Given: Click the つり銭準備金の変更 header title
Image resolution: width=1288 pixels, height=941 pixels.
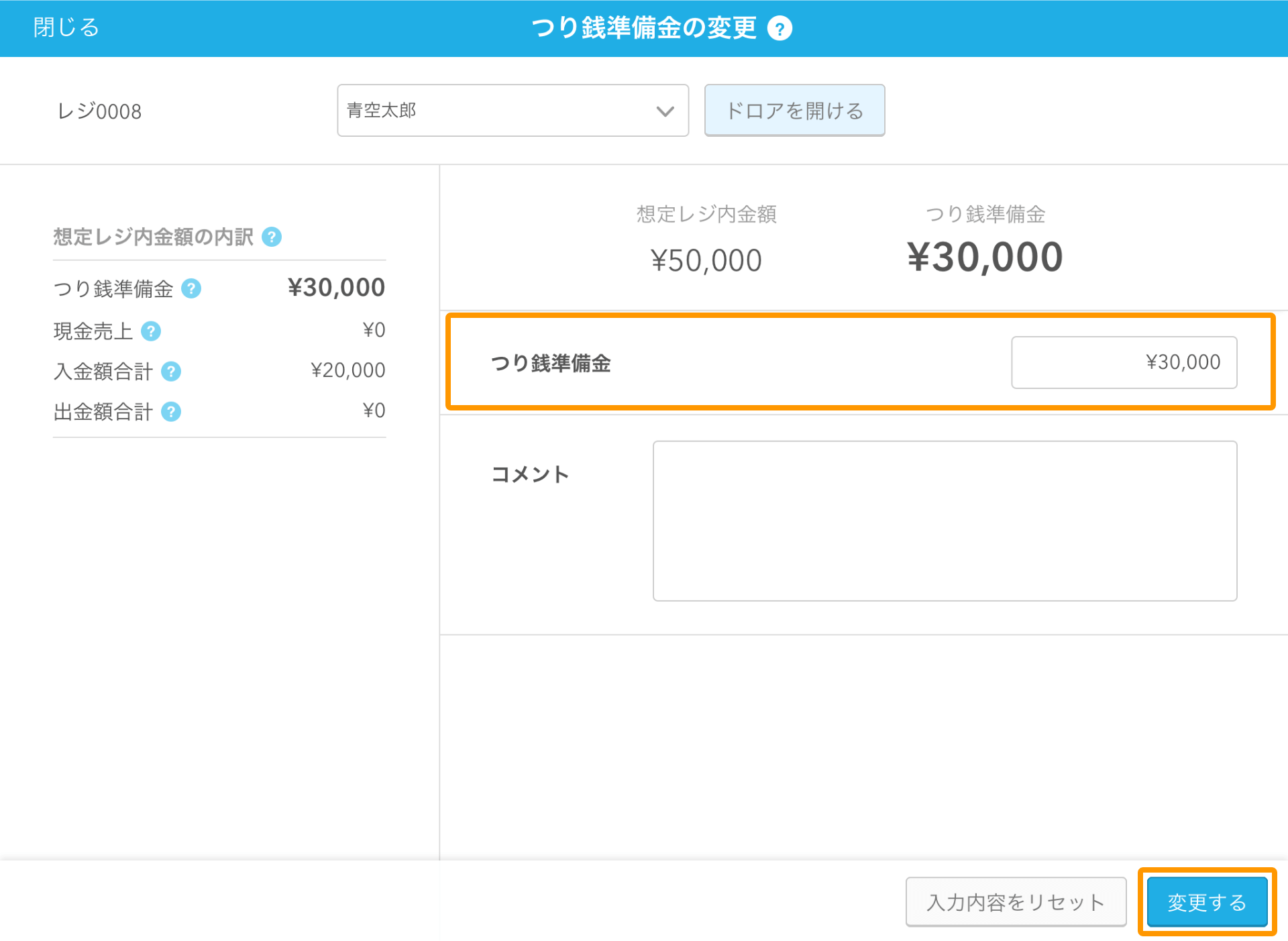Looking at the screenshot, I should coord(644,27).
